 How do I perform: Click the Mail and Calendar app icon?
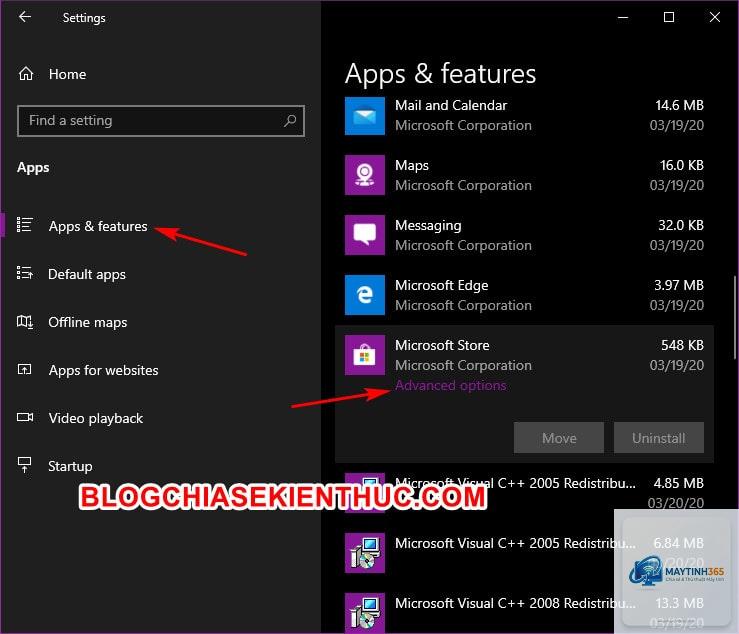(364, 116)
